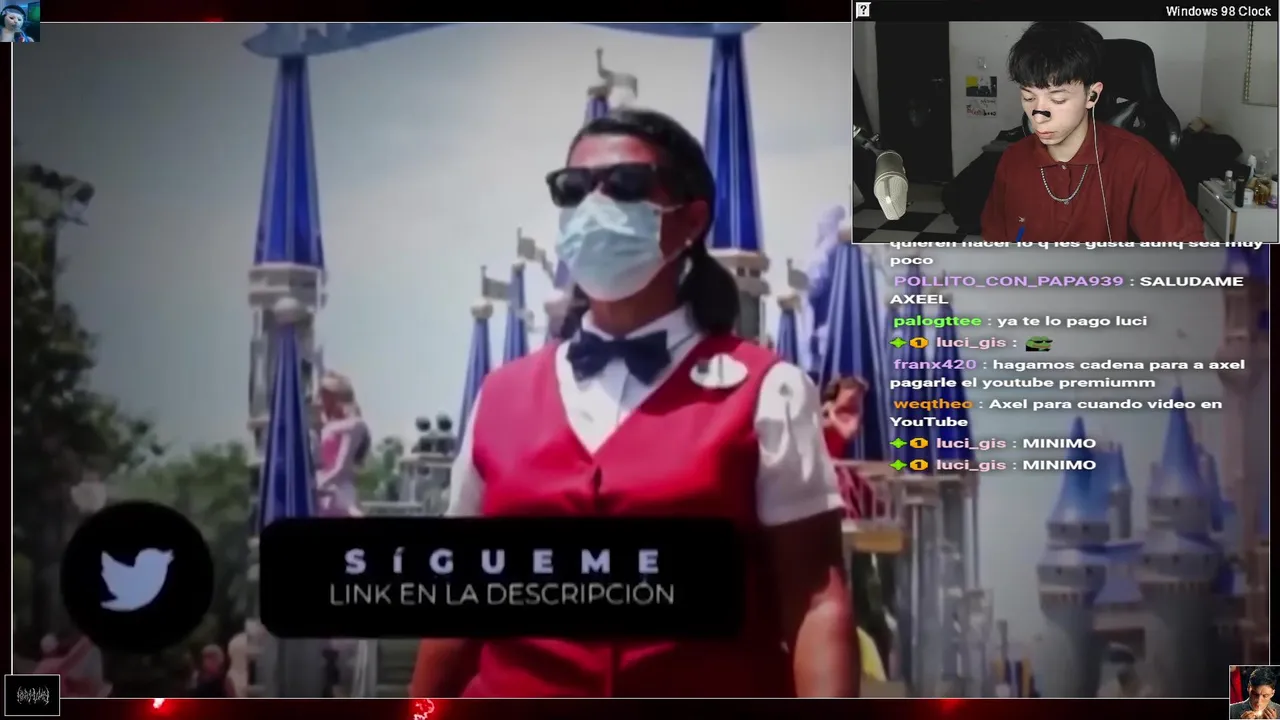The height and width of the screenshot is (720, 1280).
Task: Click the "Windows 98 Clock" title text
Action: pyautogui.click(x=1218, y=11)
